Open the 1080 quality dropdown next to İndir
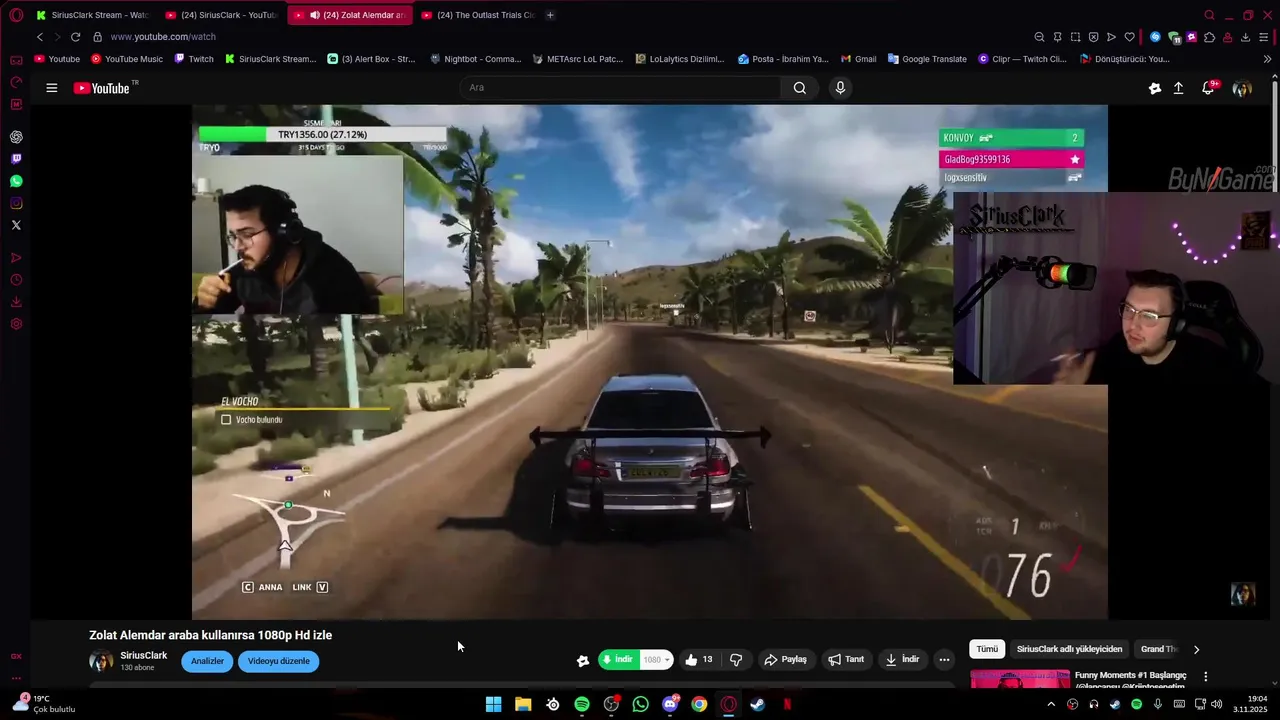Image resolution: width=1280 pixels, height=720 pixels. [656, 660]
